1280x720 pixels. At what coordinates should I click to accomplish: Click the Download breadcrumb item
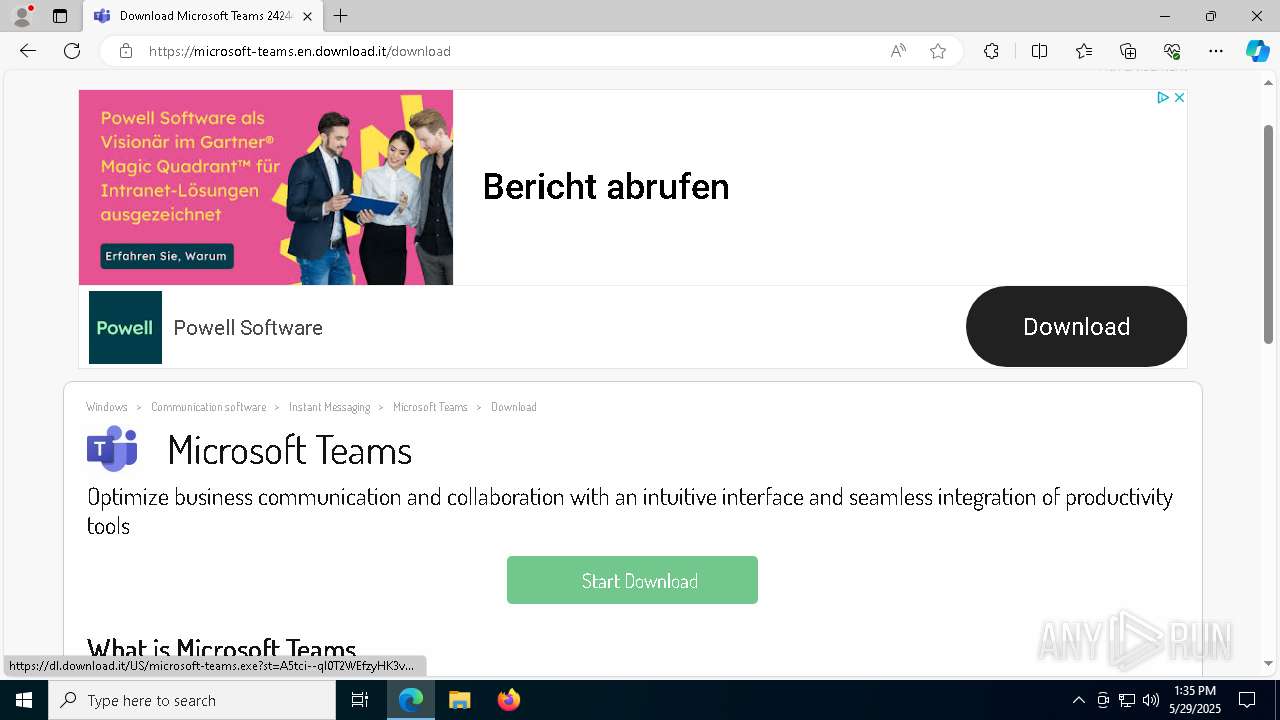[514, 407]
